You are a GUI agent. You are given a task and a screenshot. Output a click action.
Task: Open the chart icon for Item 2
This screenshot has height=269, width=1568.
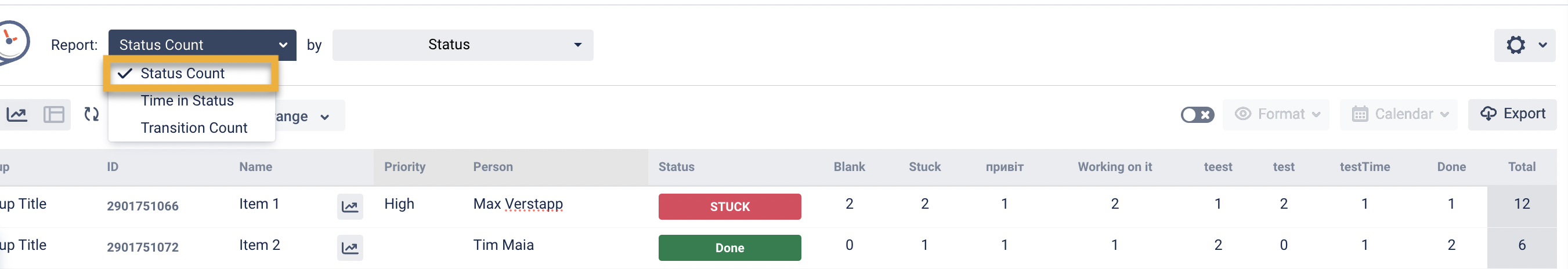click(x=350, y=248)
